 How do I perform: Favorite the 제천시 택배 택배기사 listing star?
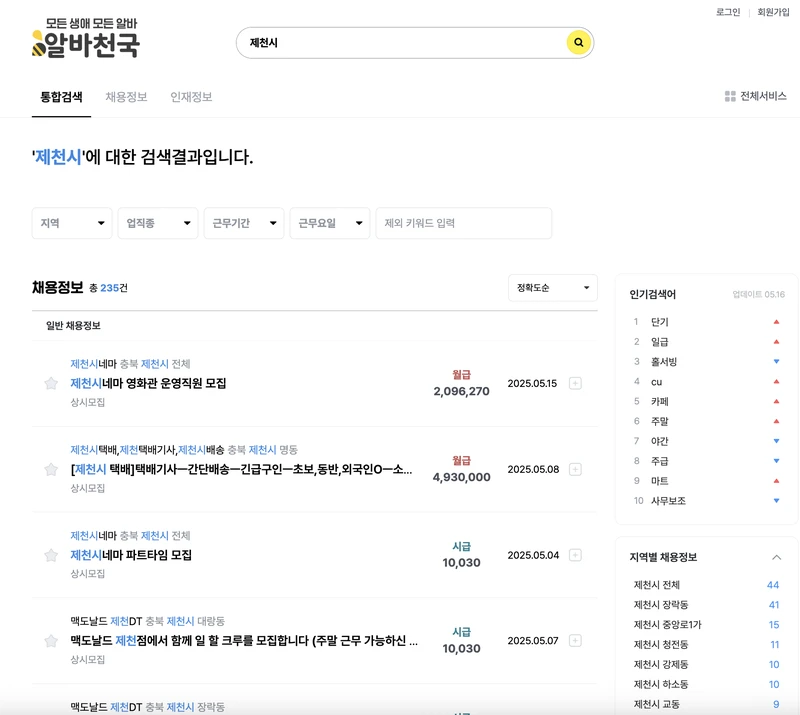[x=51, y=469]
